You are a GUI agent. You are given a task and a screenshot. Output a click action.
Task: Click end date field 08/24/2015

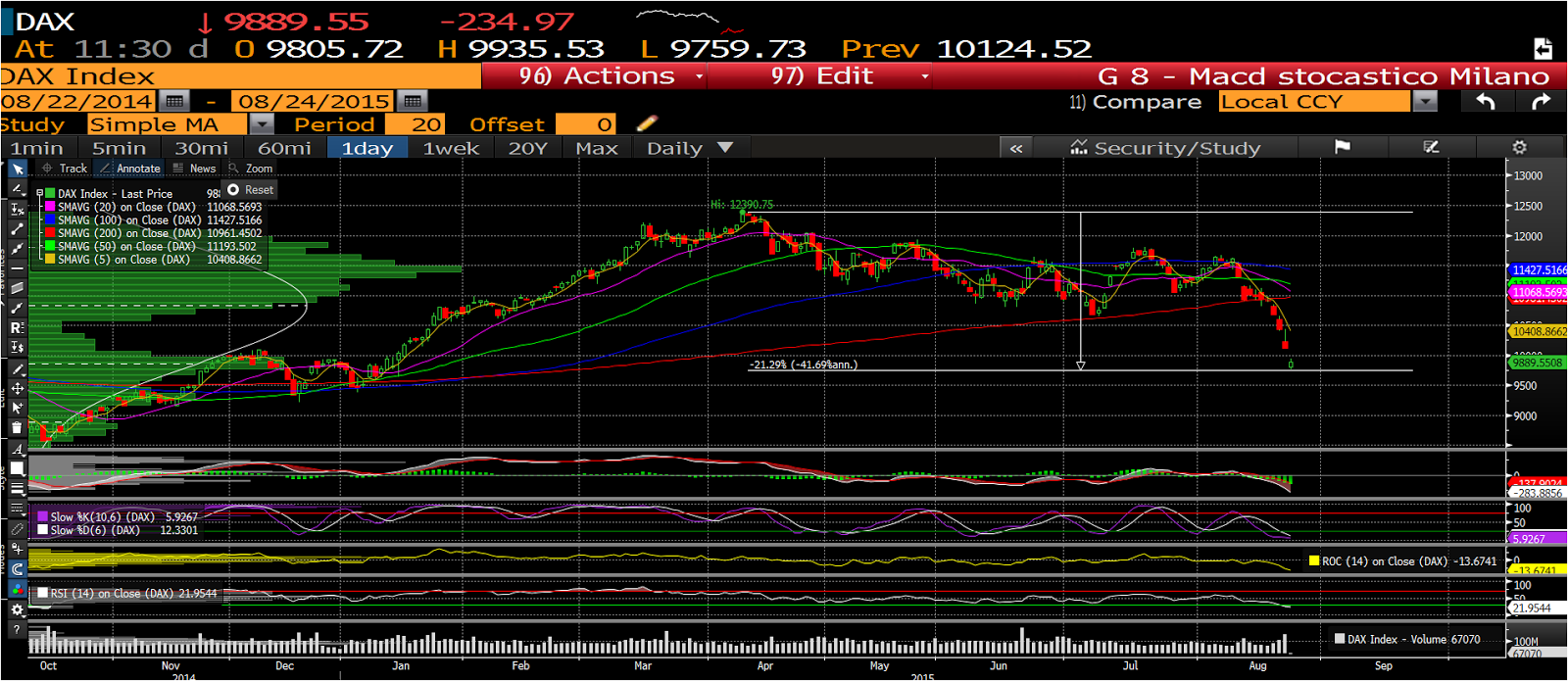[x=314, y=101]
